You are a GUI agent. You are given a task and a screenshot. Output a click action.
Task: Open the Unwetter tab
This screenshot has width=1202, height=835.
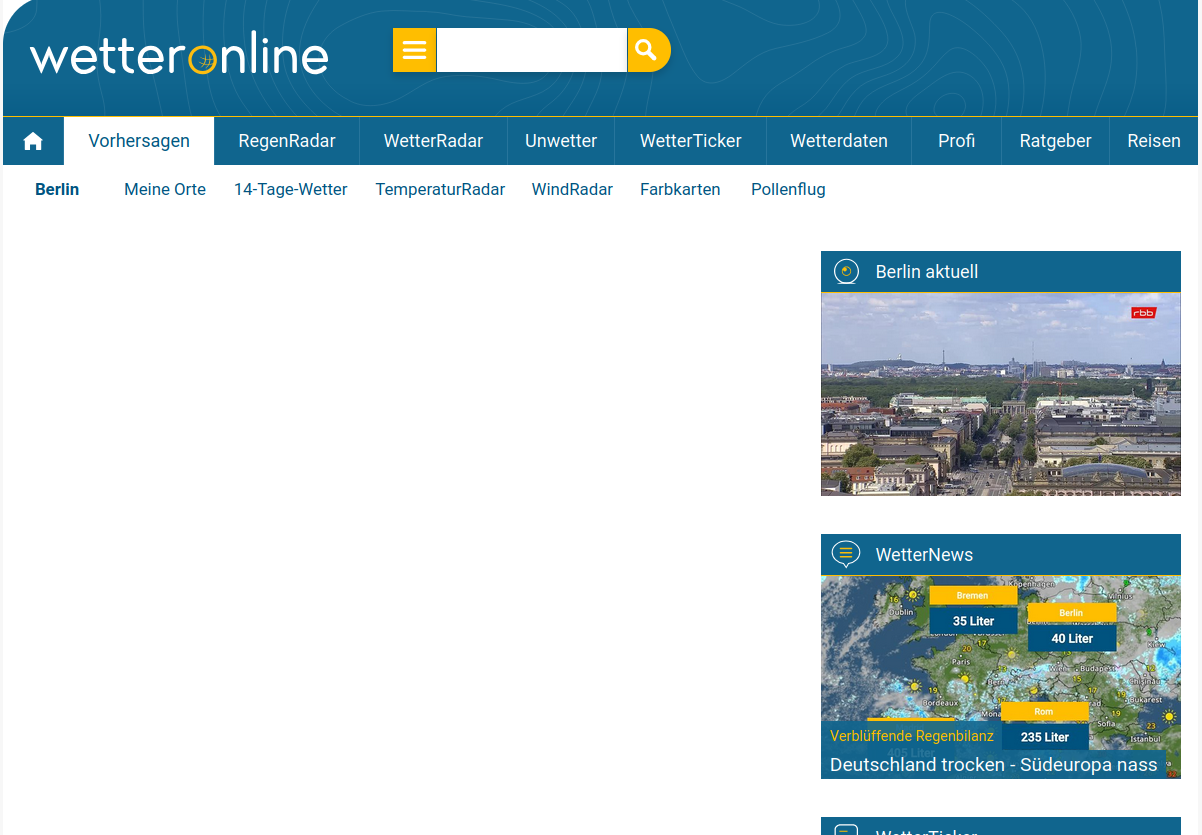pyautogui.click(x=561, y=141)
